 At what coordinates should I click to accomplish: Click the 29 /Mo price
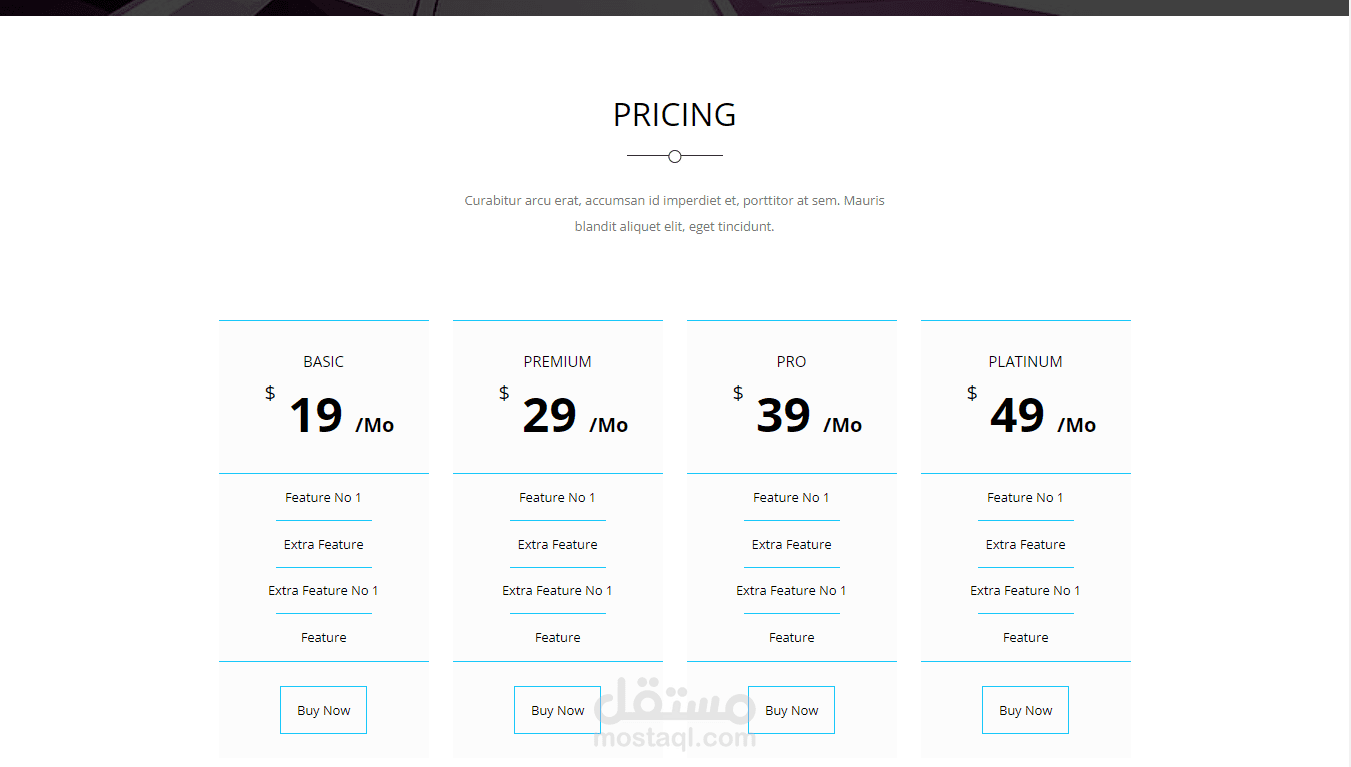pyautogui.click(x=575, y=416)
